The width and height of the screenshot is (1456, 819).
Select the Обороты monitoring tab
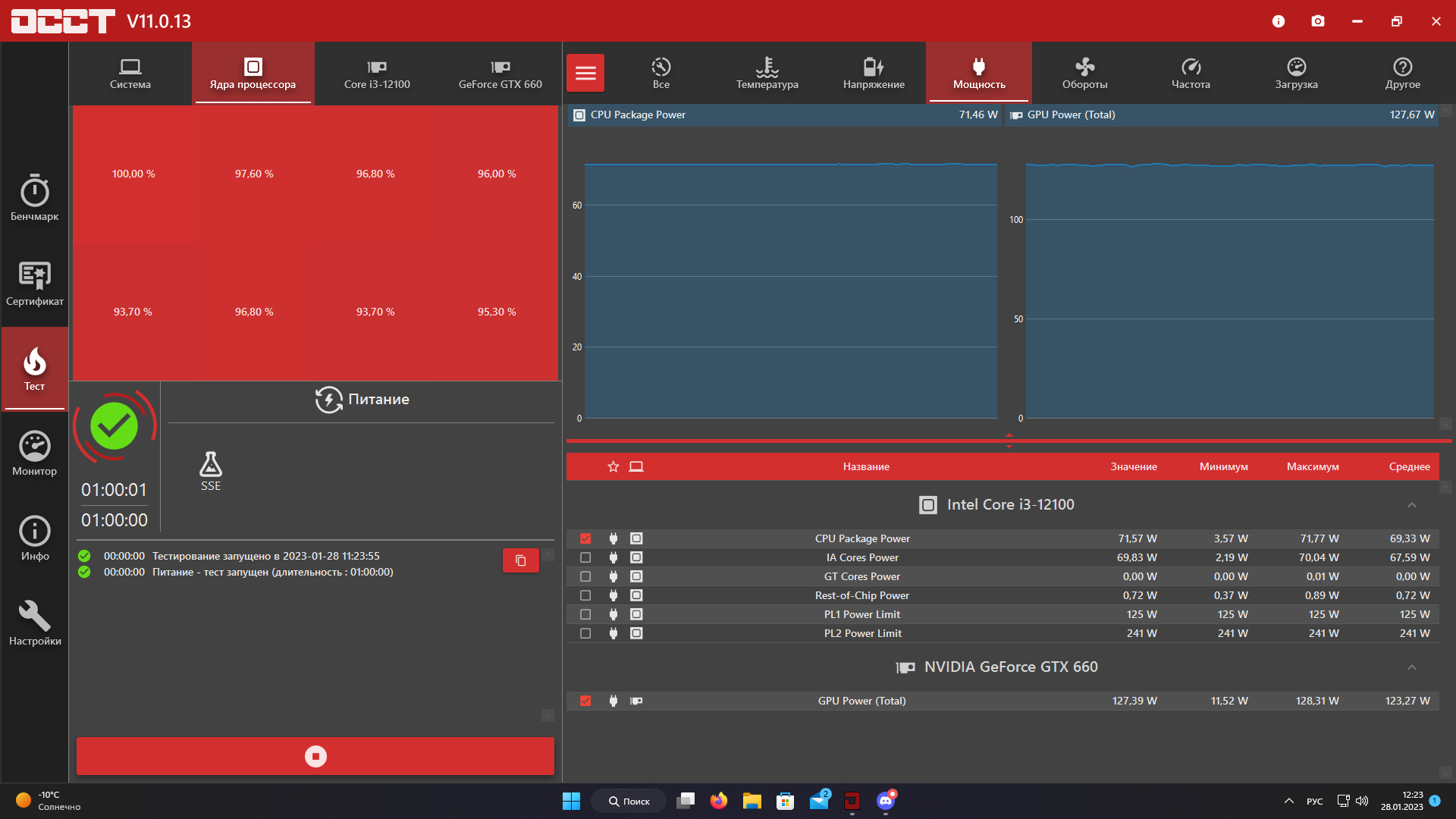tap(1085, 73)
